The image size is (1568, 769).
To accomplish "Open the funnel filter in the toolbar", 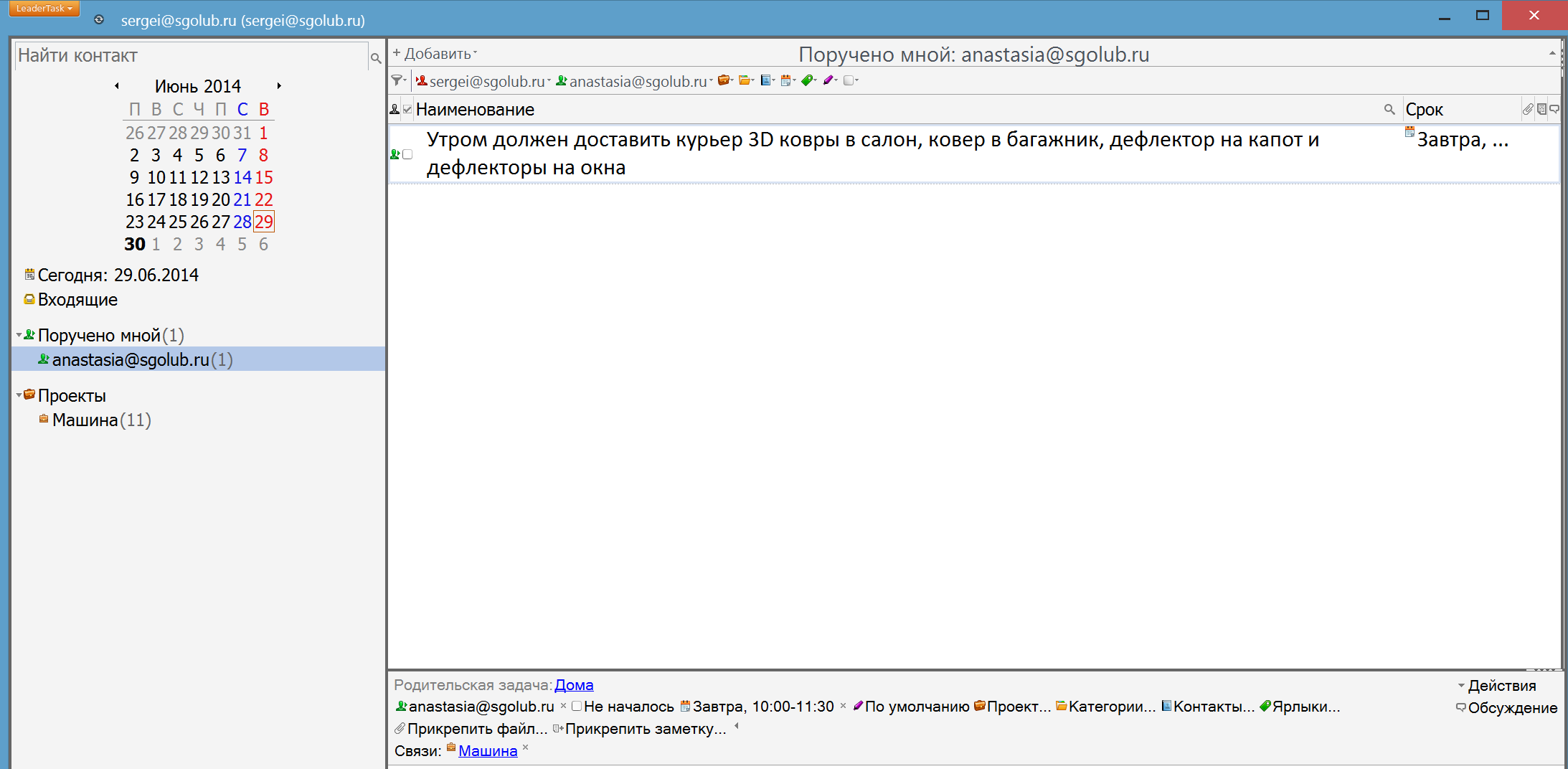I will coord(397,80).
